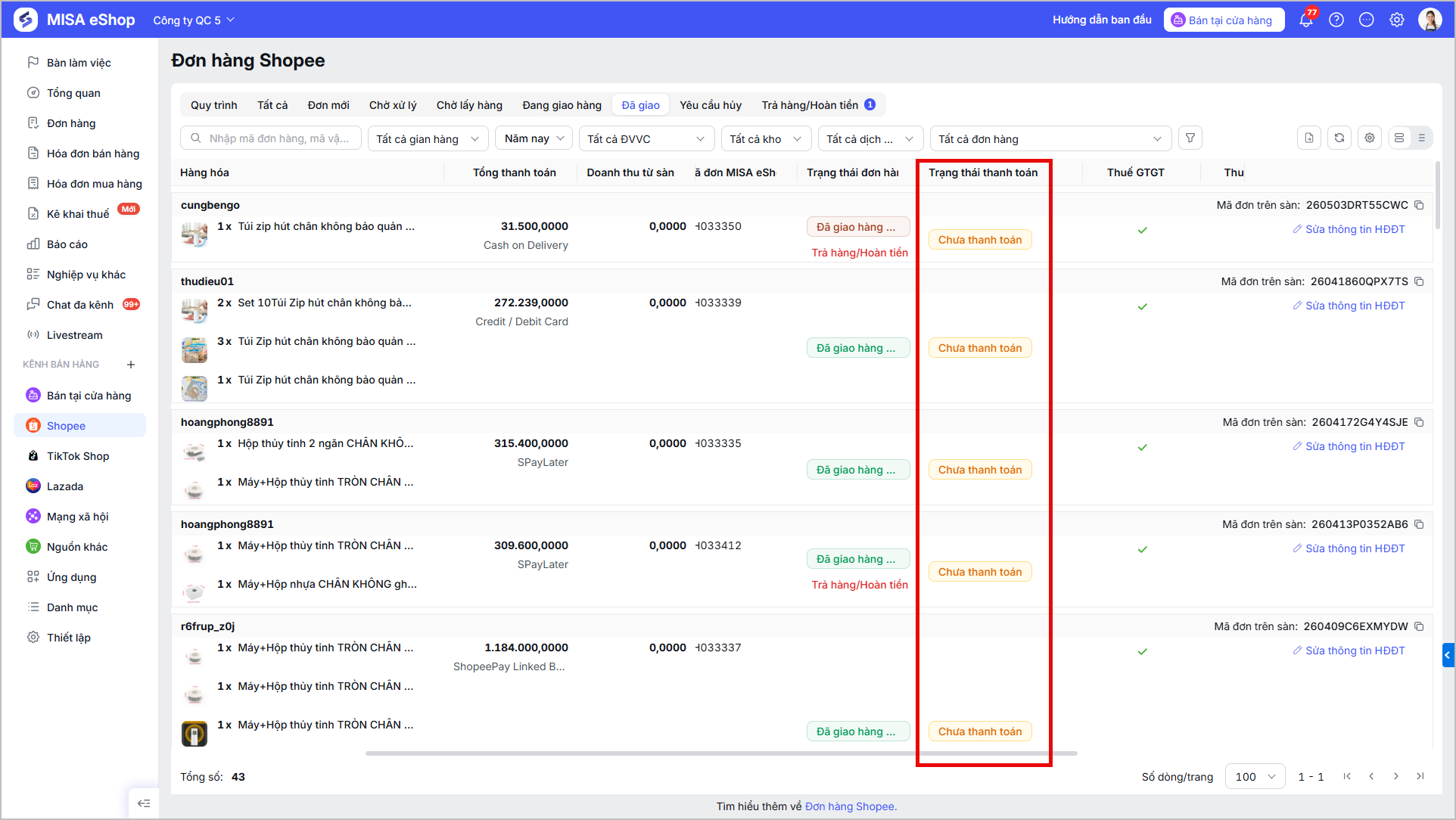Switch to the Trả hàng/Hoàn tiền tab
Image resolution: width=1456 pixels, height=820 pixels.
point(818,105)
